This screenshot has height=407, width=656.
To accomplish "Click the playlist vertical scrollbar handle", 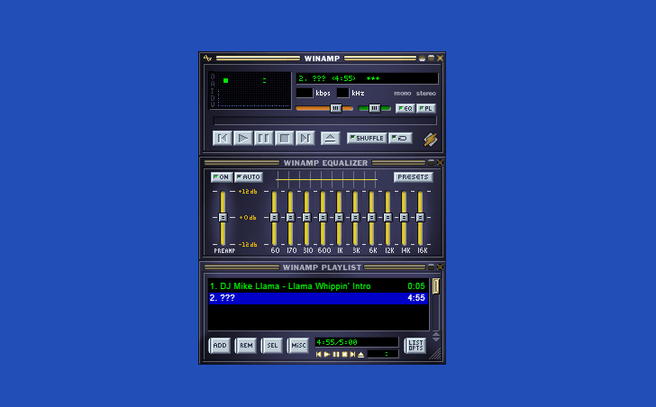I will (x=436, y=287).
